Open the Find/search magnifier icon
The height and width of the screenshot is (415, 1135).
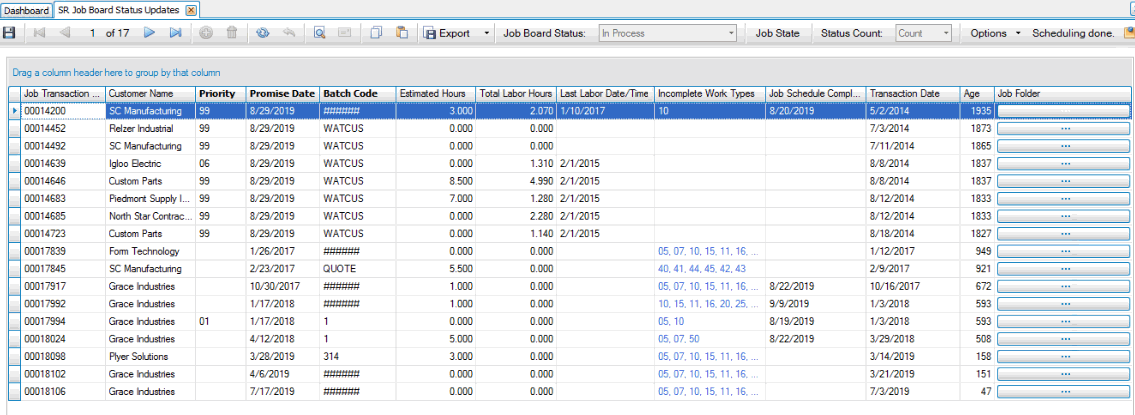(x=320, y=33)
